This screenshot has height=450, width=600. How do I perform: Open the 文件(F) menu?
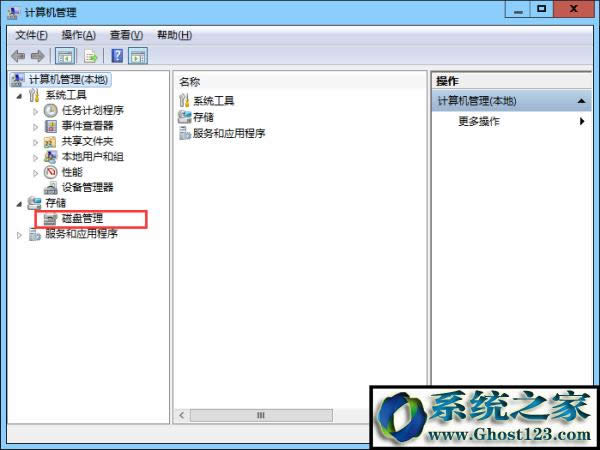pos(31,35)
